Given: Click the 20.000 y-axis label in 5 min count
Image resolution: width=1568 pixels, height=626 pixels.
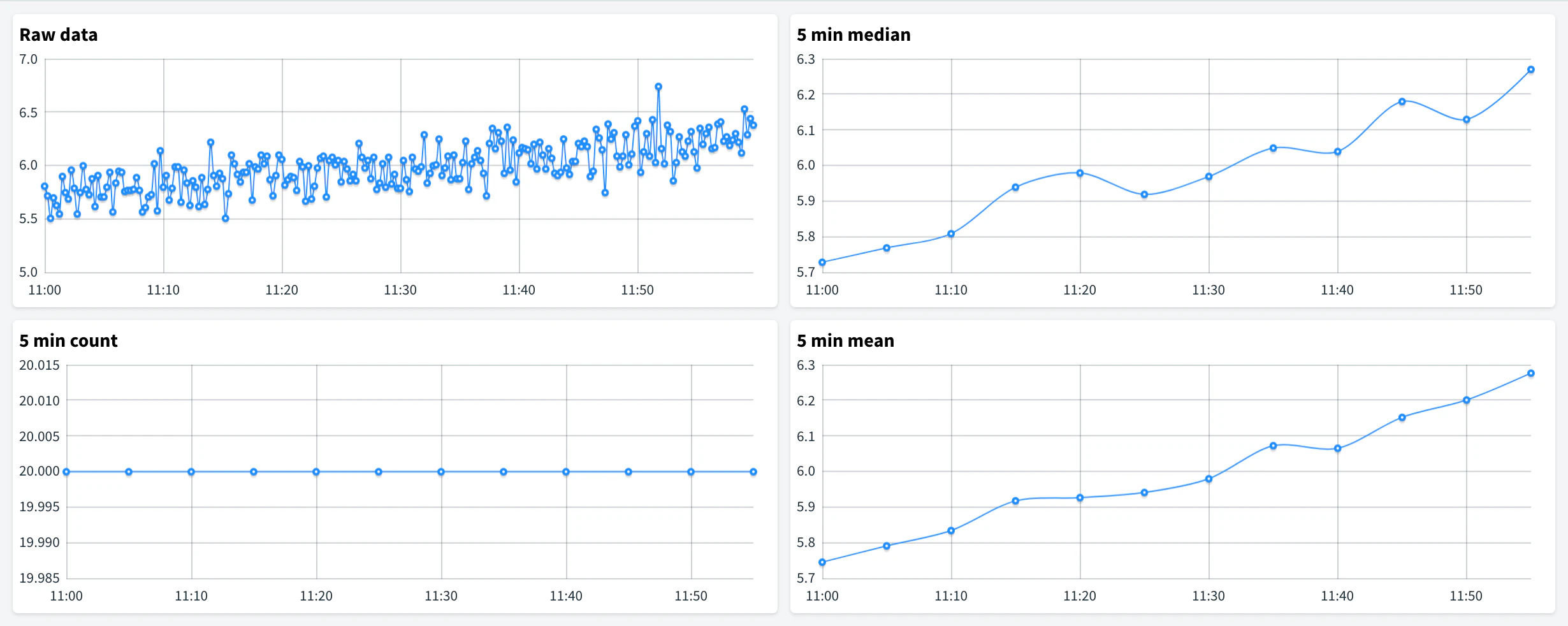Looking at the screenshot, I should [x=40, y=471].
